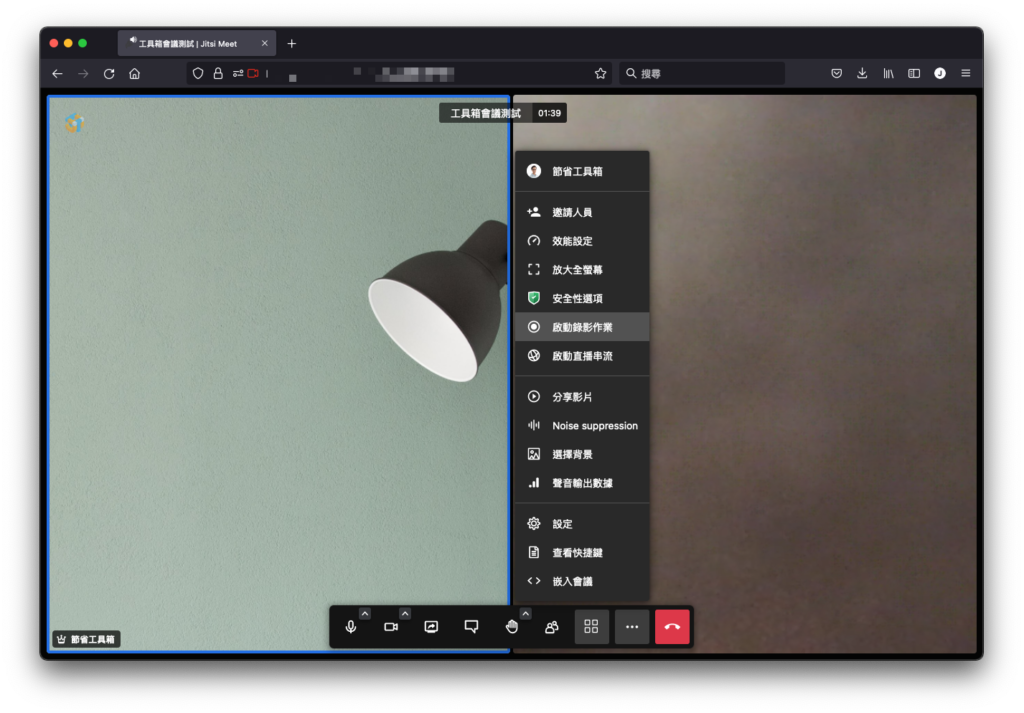Viewport: 1024px width, 713px height.
Task: Toggle Noise suppression in the menu
Action: point(582,426)
